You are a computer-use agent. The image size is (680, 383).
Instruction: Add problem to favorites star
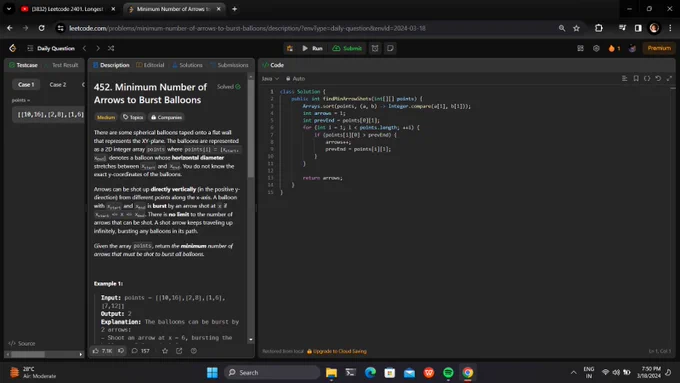tap(165, 350)
